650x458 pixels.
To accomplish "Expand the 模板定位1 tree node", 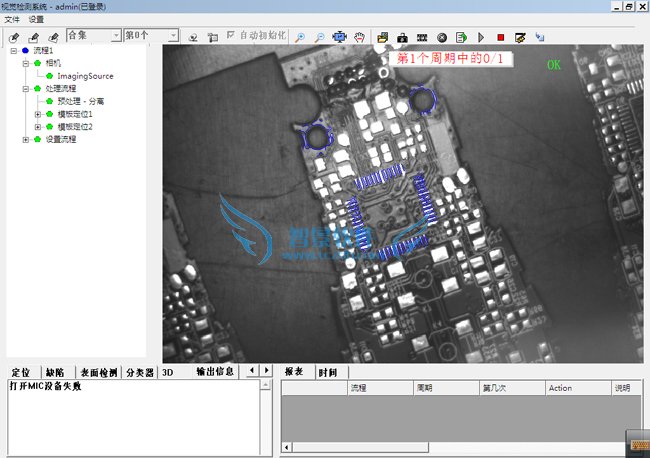I will pyautogui.click(x=37, y=114).
